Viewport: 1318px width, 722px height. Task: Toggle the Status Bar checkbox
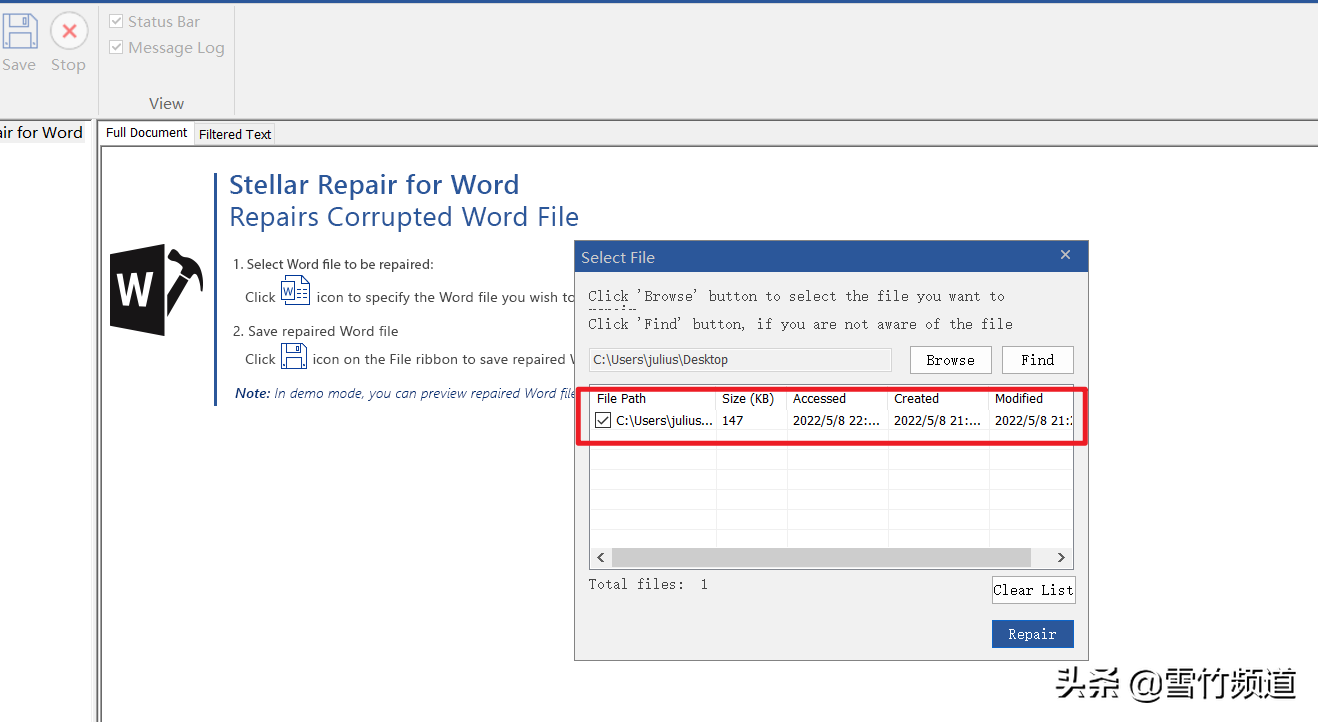[x=117, y=21]
